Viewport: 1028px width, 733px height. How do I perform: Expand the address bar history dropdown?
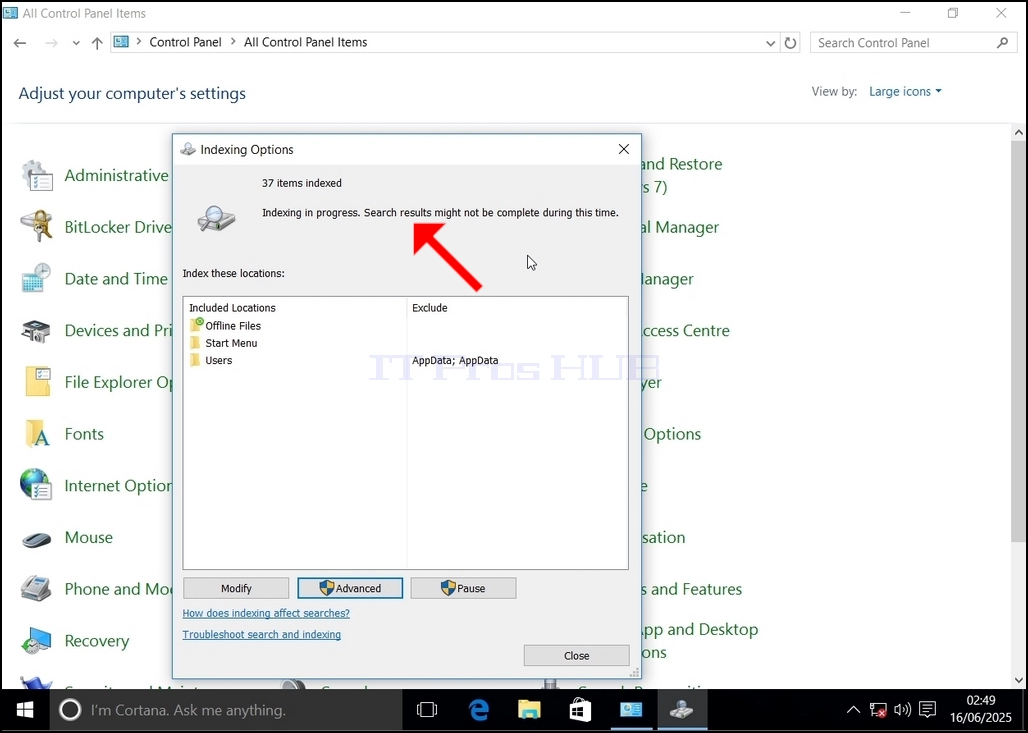tap(770, 43)
